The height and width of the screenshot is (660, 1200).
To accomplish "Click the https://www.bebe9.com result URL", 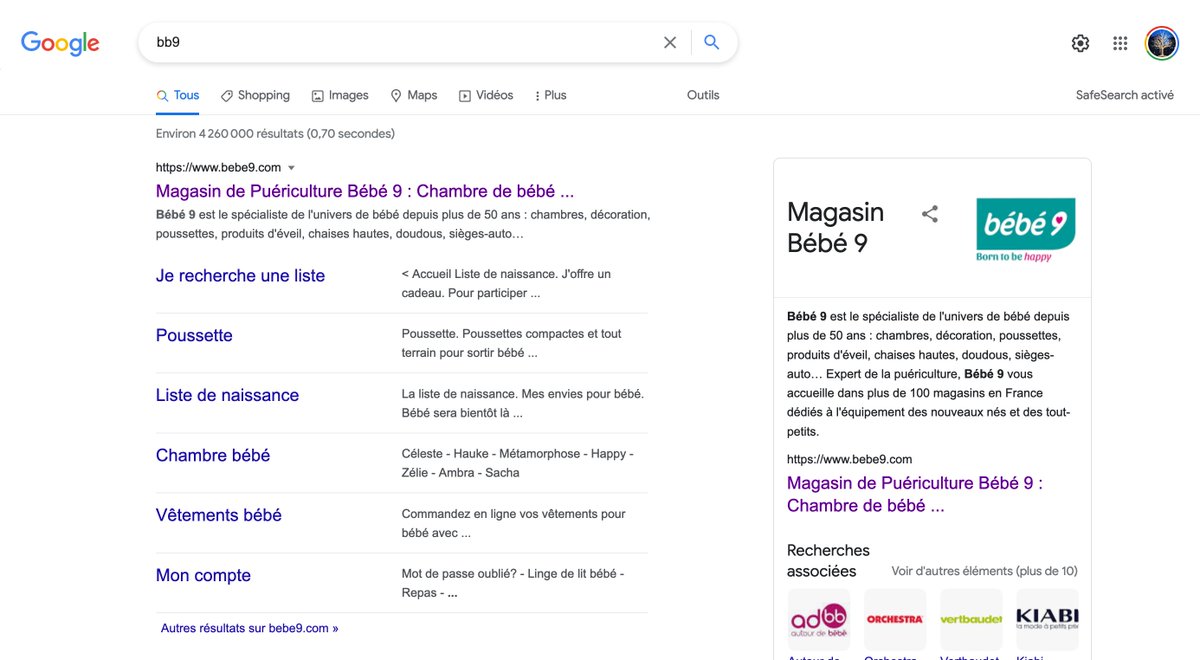I will [218, 167].
